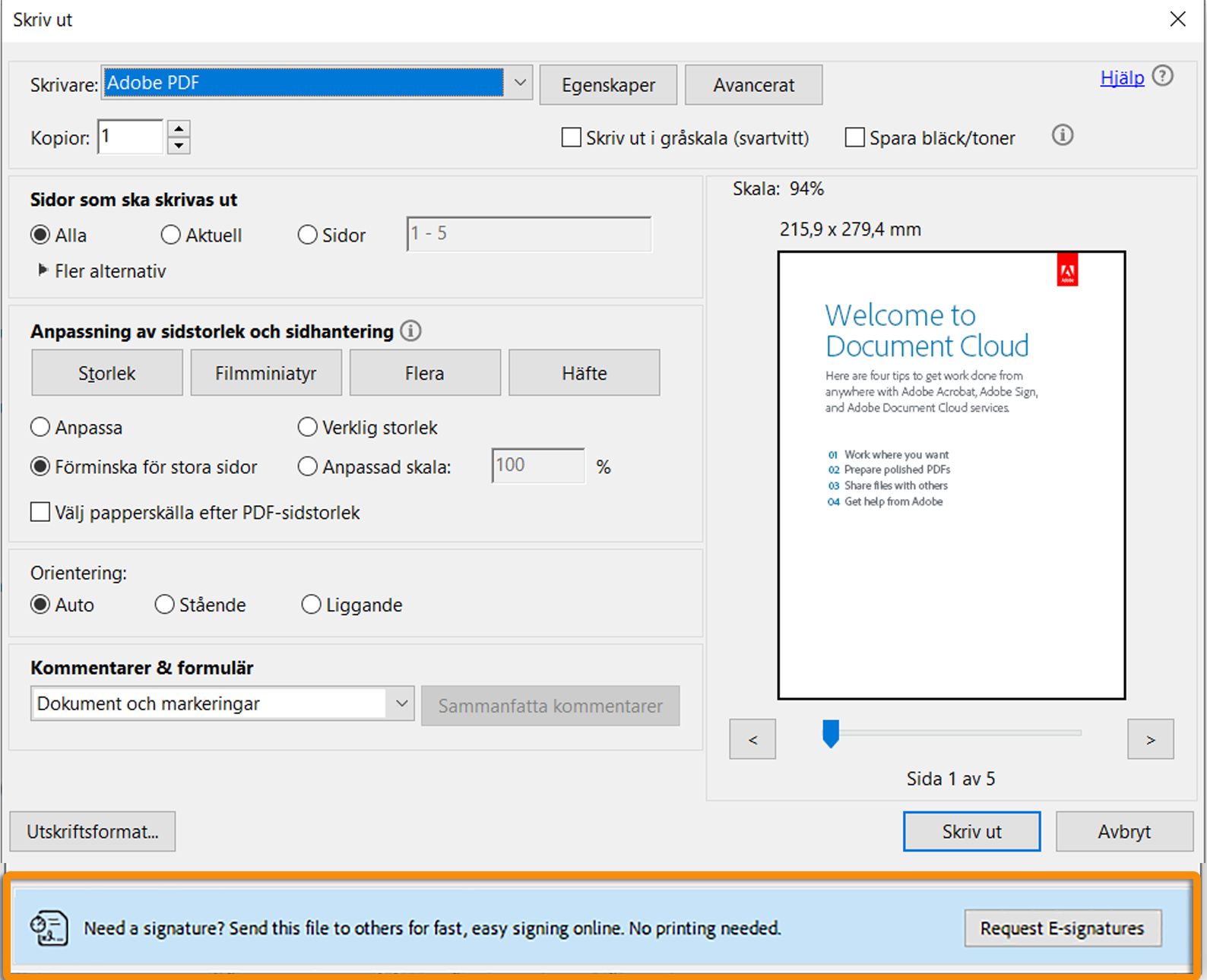The width and height of the screenshot is (1207, 980).
Task: Increase the Kopior count with up arrow
Action: [179, 128]
